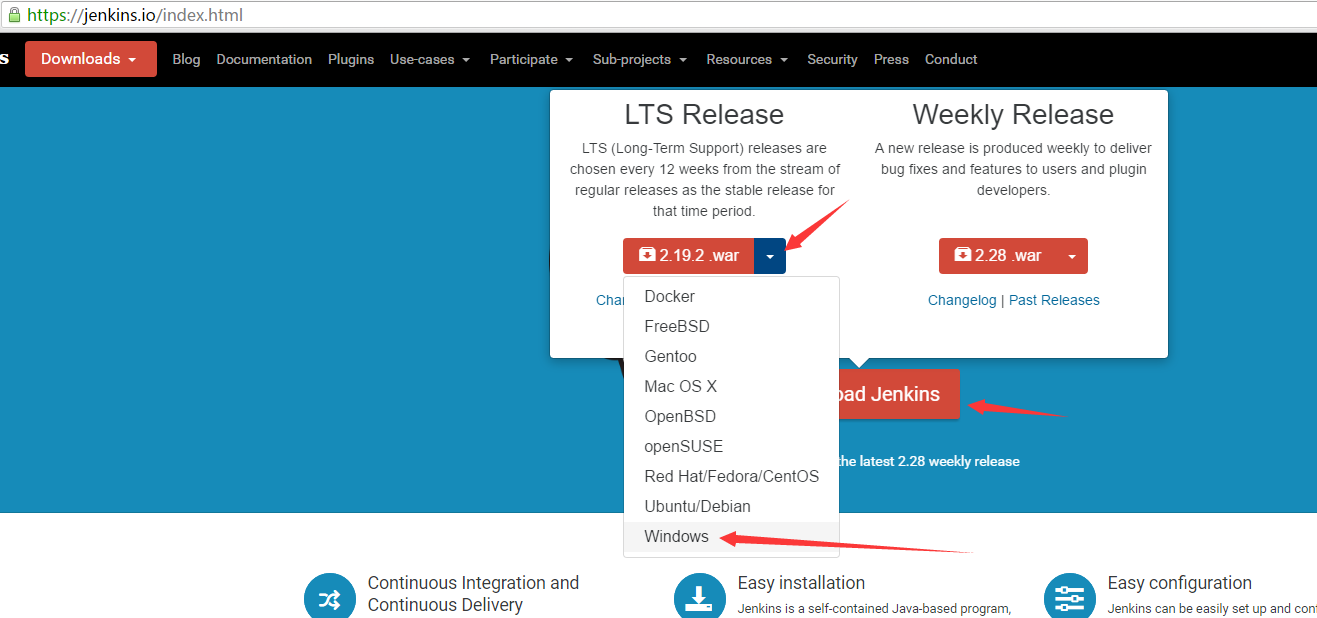
Task: Download the LTS 2.19.2 .war file
Action: (689, 256)
